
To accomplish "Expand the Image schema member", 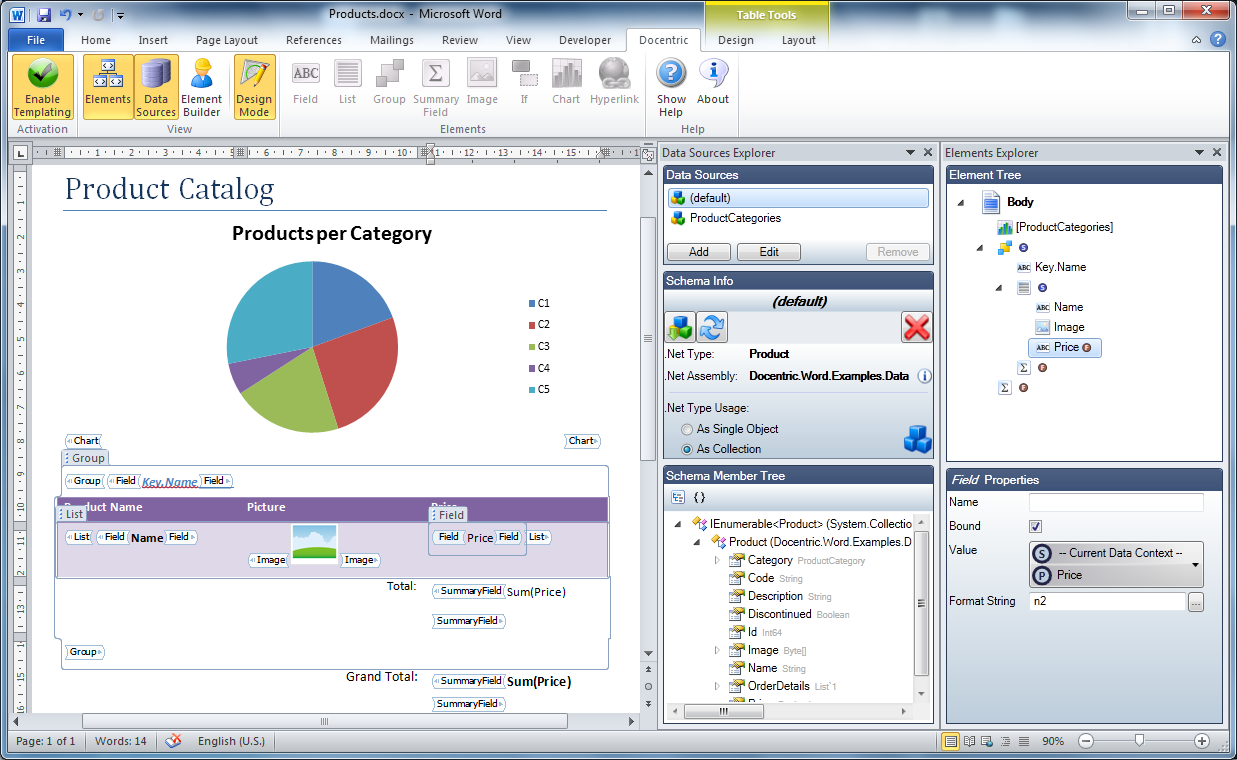I will tap(717, 650).
